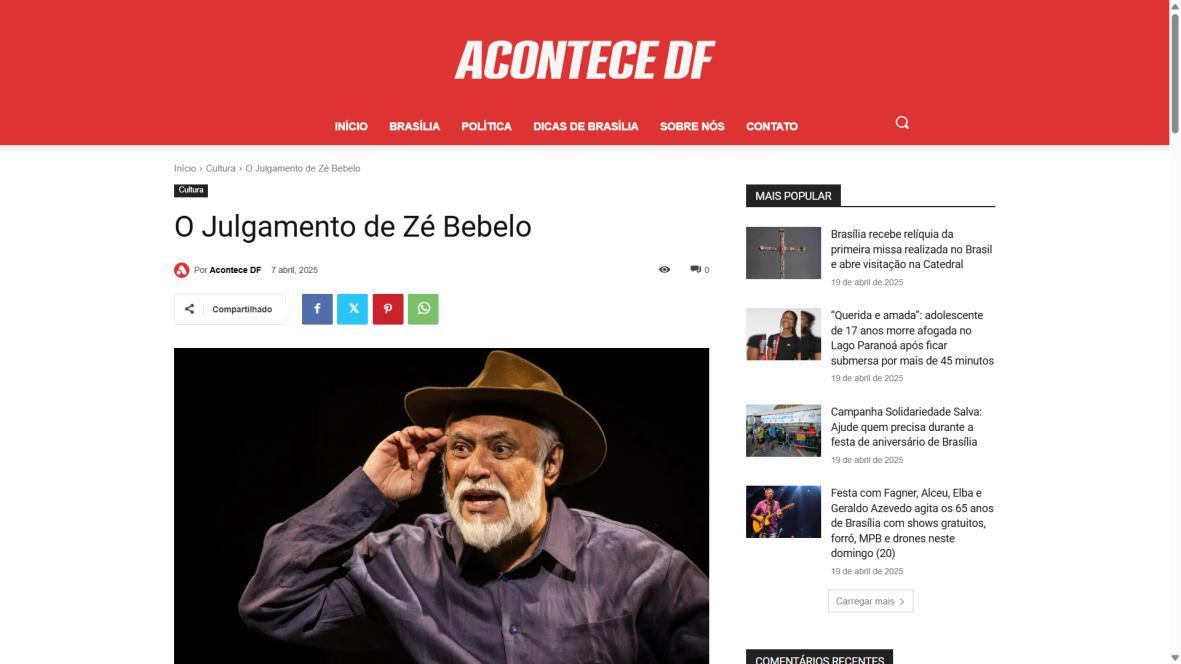Click the Cultura category tag
Image resolution: width=1181 pixels, height=664 pixels.
click(x=191, y=190)
